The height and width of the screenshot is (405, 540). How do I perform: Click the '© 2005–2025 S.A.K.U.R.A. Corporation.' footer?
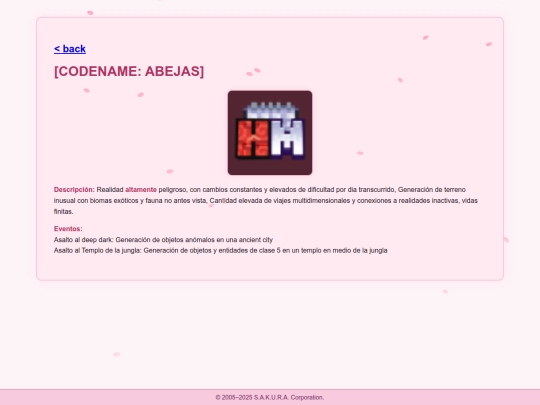pyautogui.click(x=270, y=397)
